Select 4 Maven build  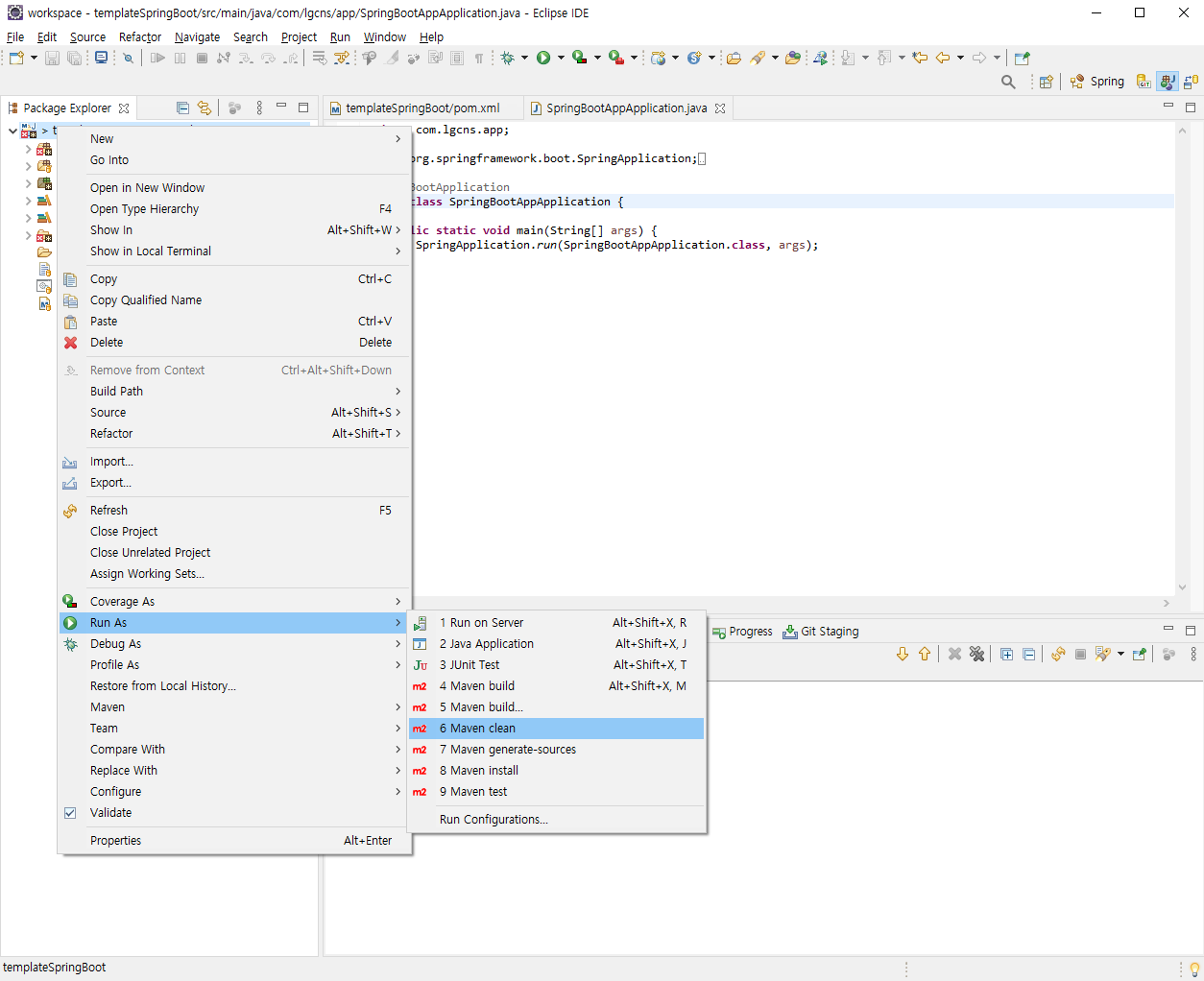[x=556, y=686]
